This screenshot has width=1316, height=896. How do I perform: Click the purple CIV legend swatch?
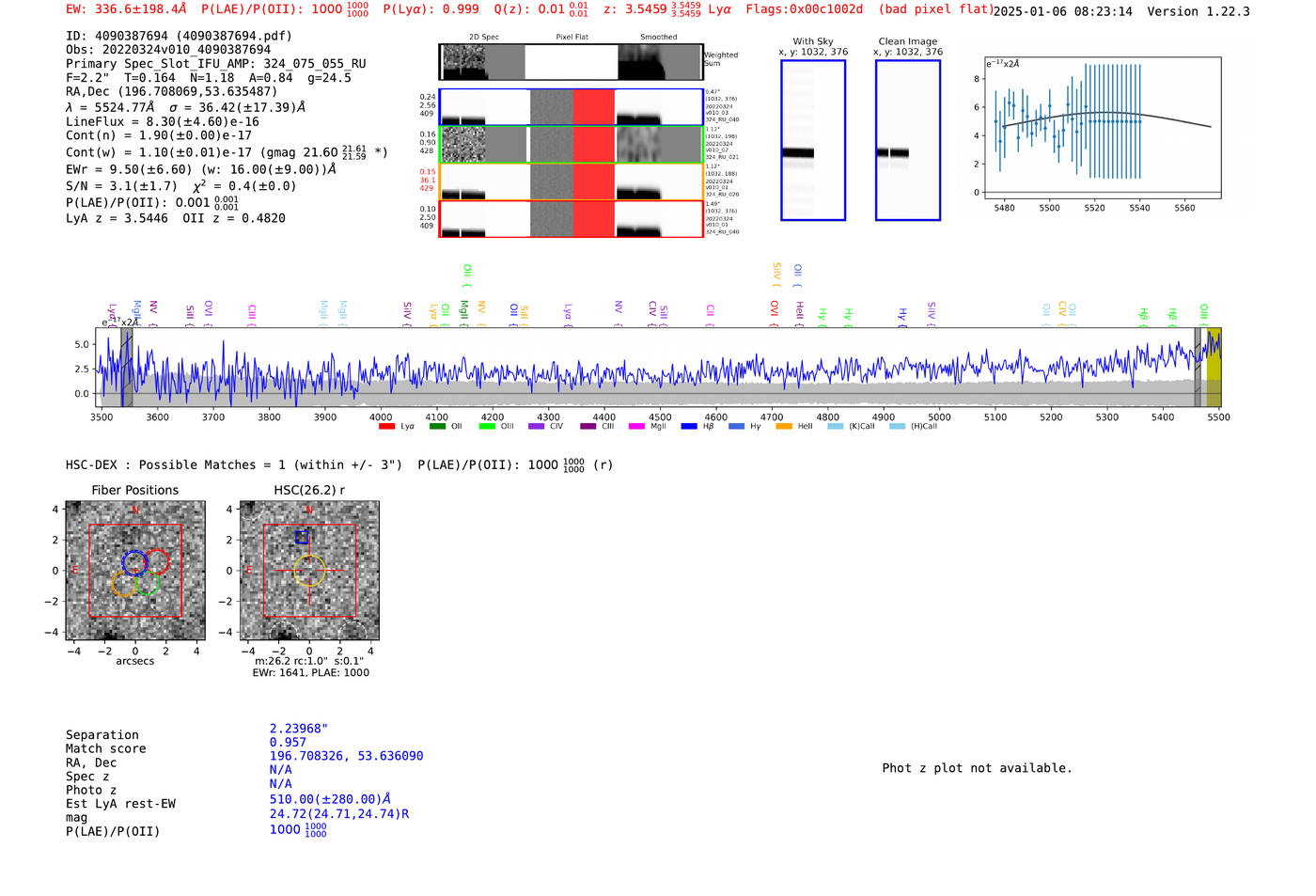point(537,427)
